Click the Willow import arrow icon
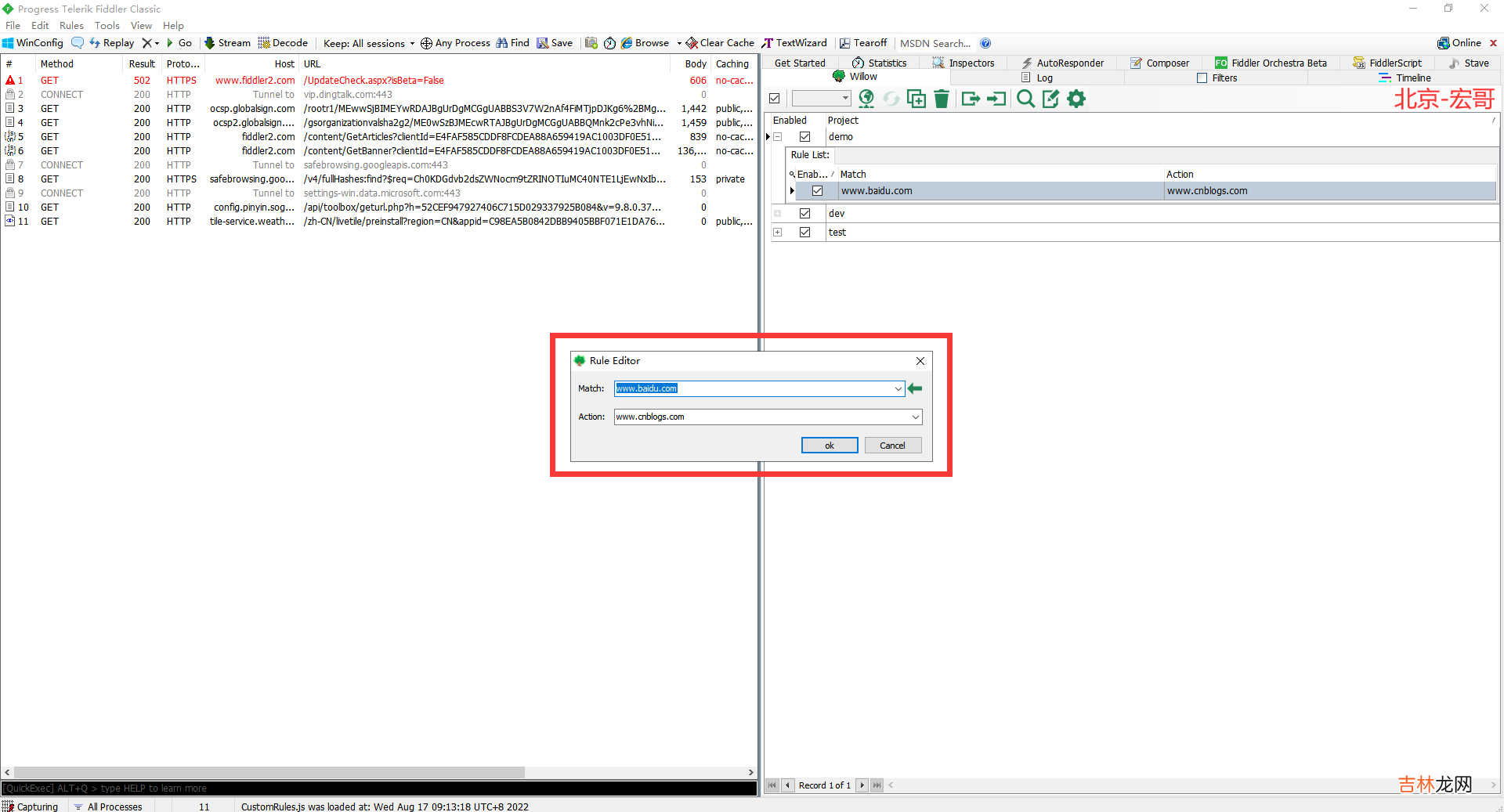This screenshot has height=812, width=1504. [x=996, y=99]
